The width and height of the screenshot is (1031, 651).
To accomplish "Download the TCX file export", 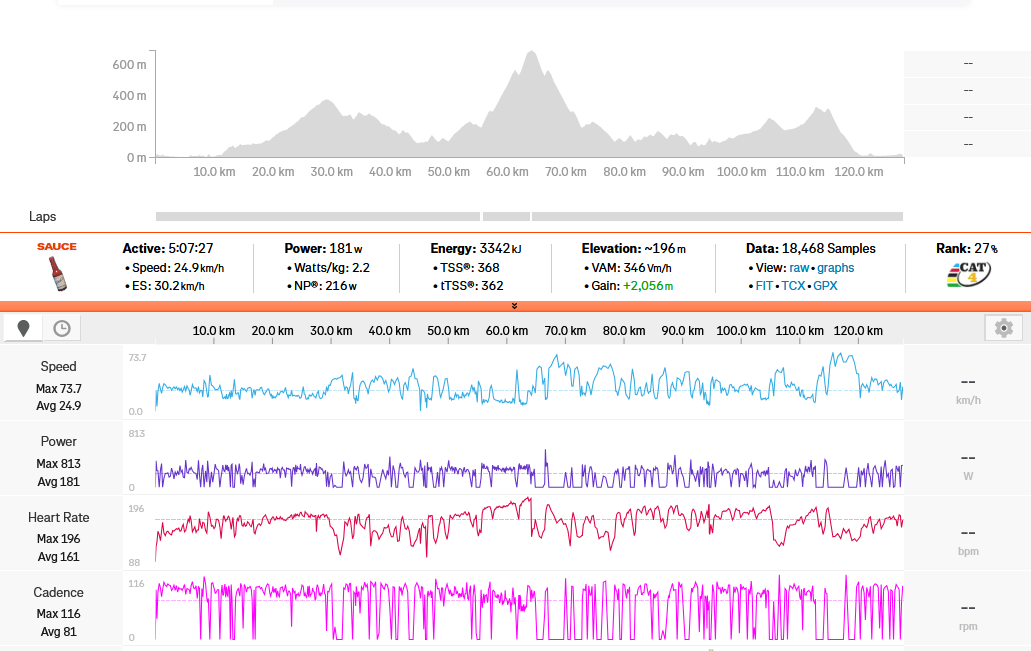I will (793, 285).
